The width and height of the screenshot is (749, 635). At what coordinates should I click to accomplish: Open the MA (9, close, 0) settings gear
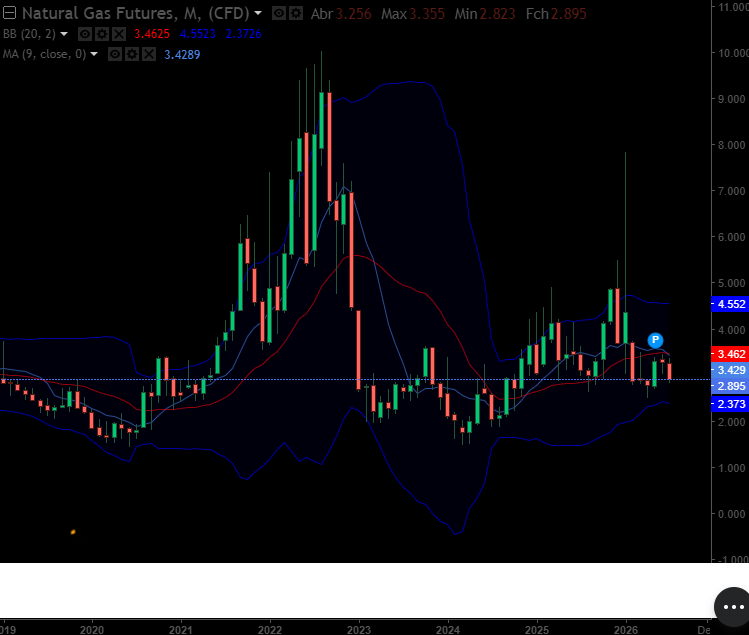[x=132, y=54]
